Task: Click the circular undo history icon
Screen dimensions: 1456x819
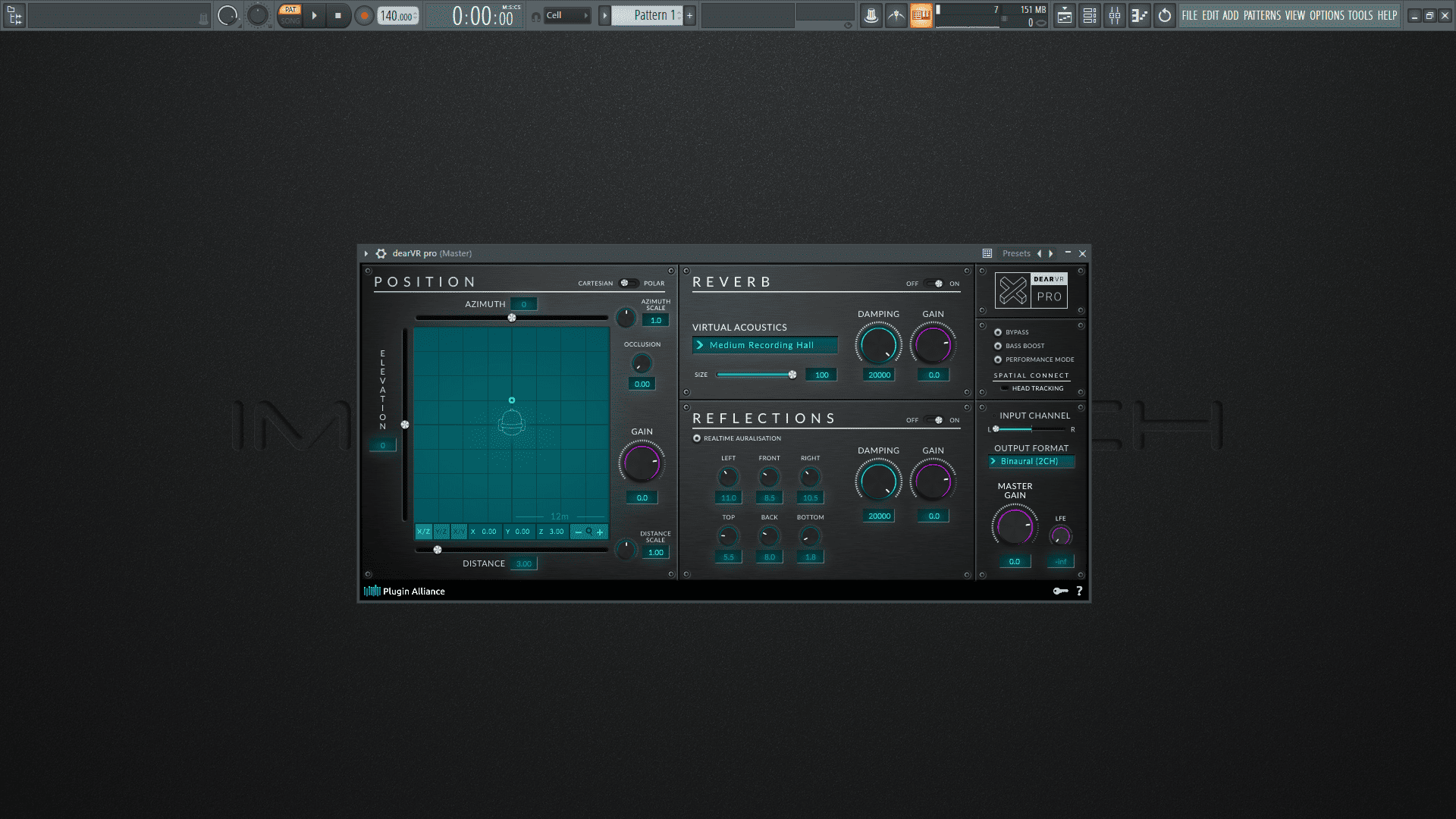Action: pos(1165,15)
